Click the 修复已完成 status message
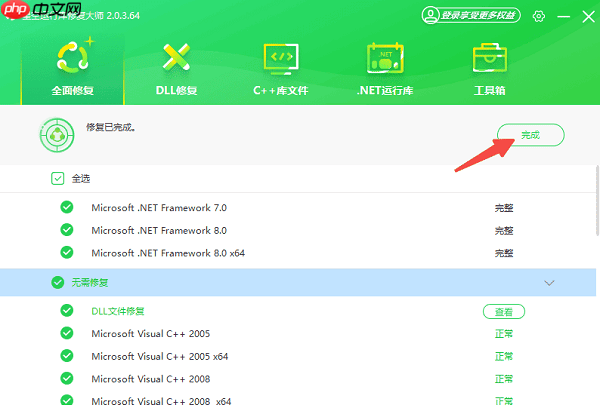Screen dimensions: 600x411 (x=111, y=127)
